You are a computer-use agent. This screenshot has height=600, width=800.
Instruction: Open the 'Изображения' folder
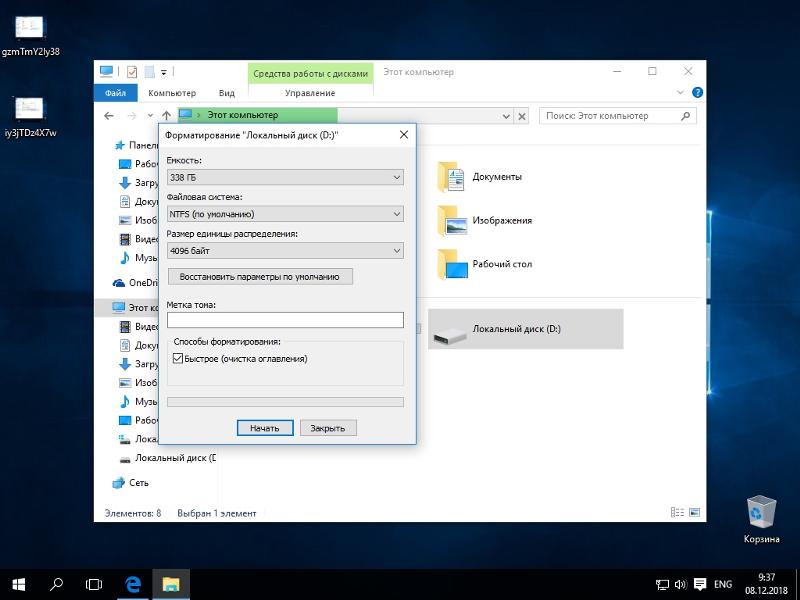pyautogui.click(x=485, y=220)
